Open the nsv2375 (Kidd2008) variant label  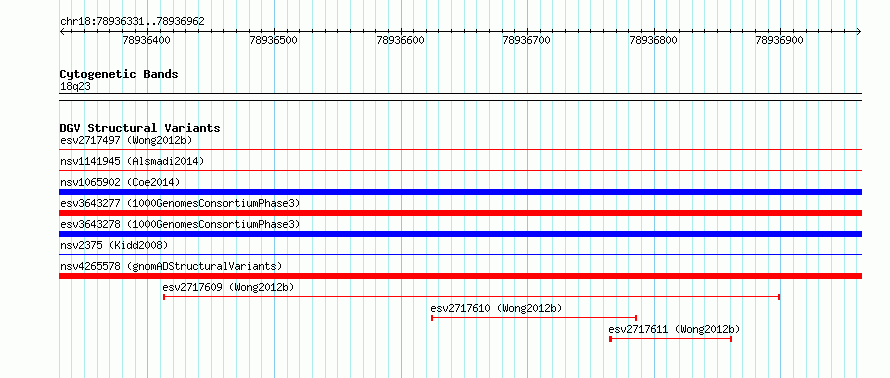(x=114, y=245)
